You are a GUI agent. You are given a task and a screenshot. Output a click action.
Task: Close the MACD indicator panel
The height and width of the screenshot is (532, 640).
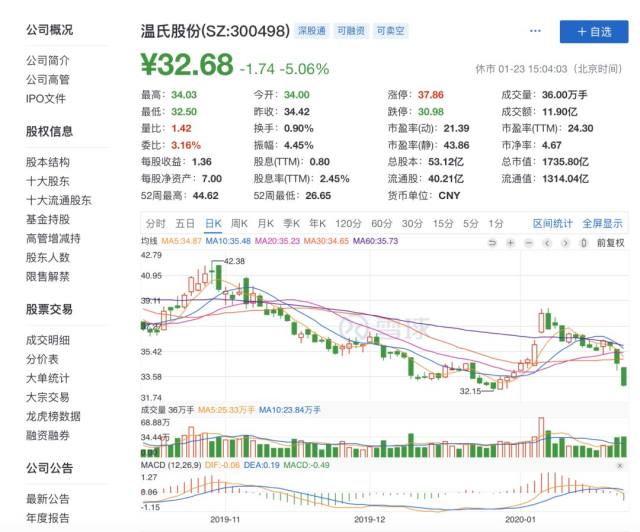coord(620,465)
